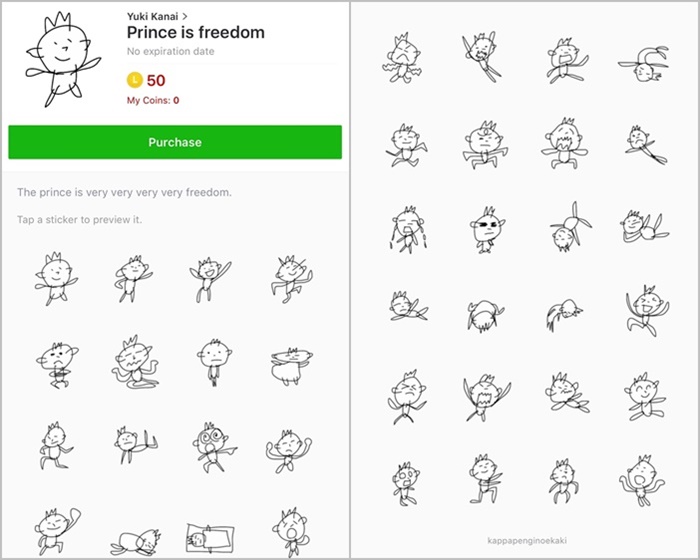Viewport: 700px width, 560px height.
Task: Tap the My Coins balance text
Action: (153, 100)
